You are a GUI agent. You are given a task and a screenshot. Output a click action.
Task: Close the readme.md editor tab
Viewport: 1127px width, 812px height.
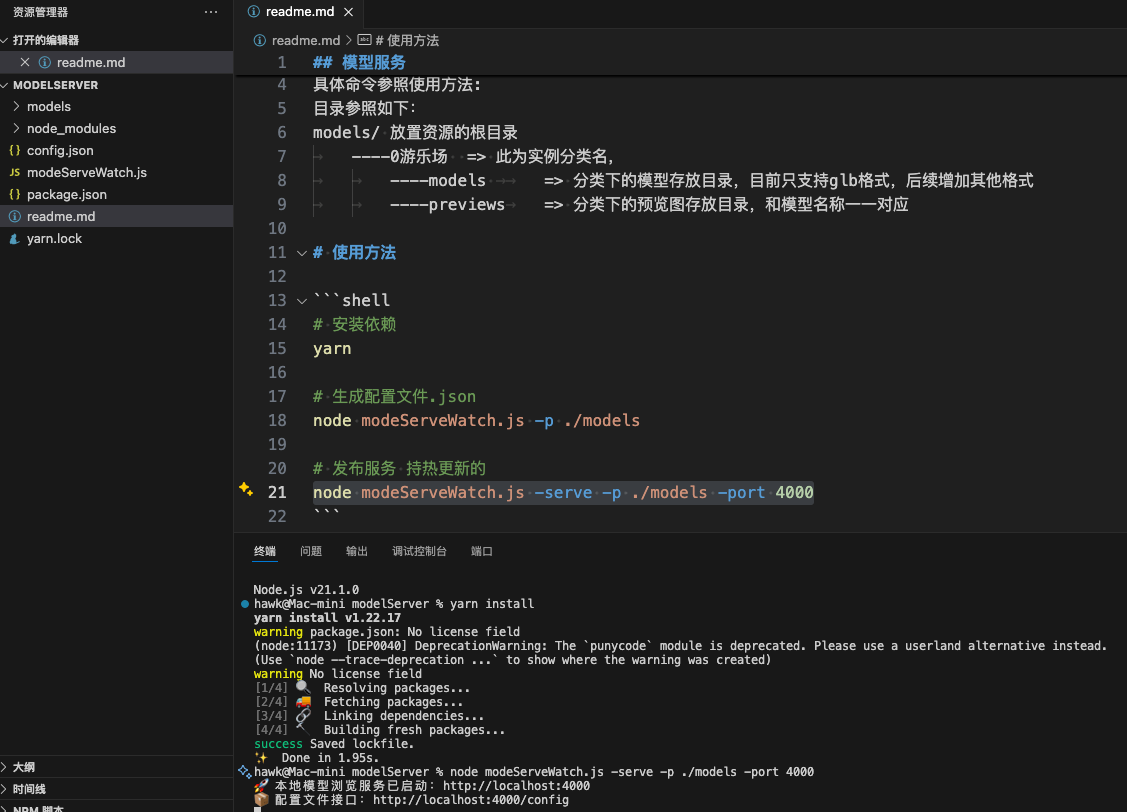347,12
